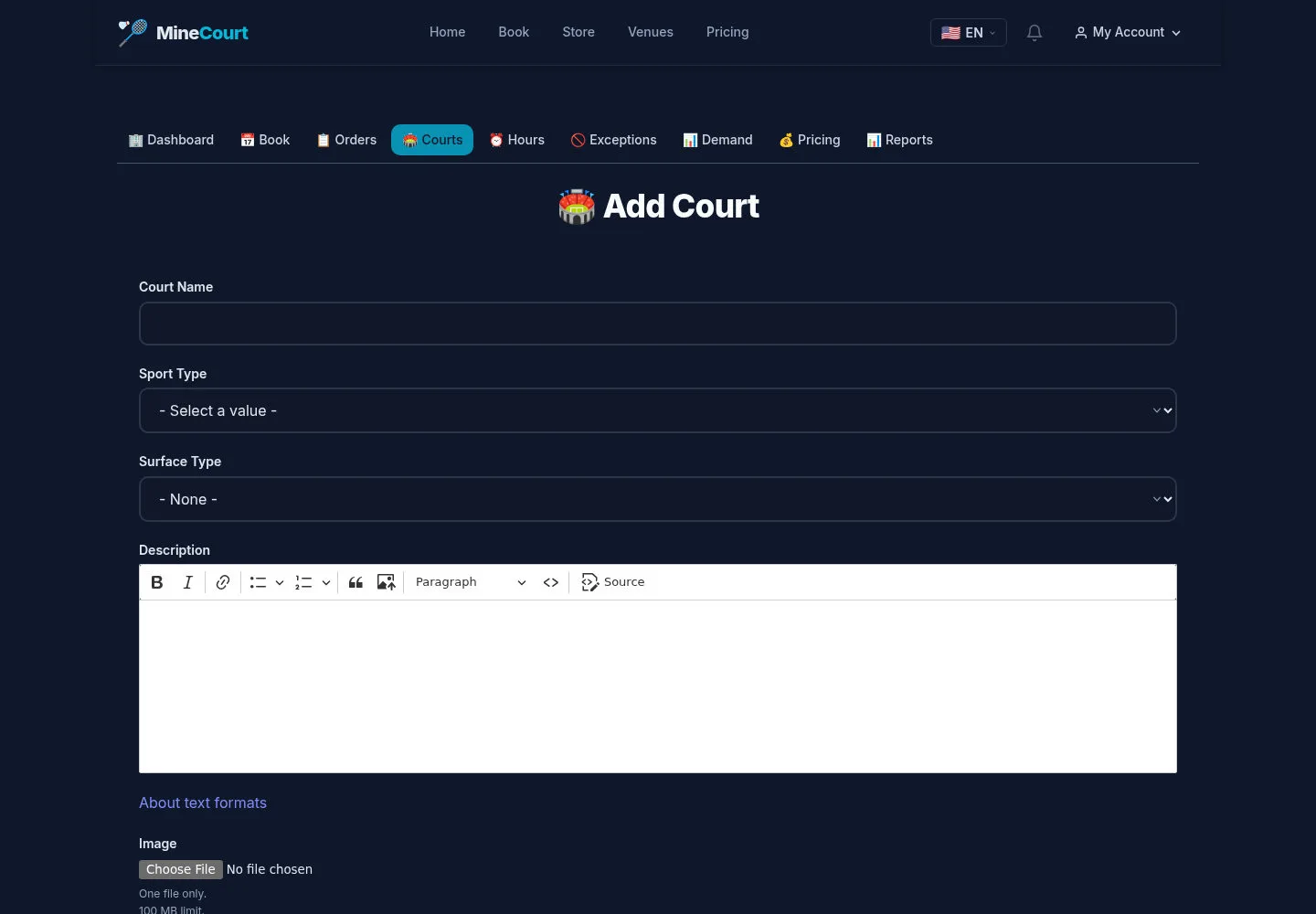Image resolution: width=1316 pixels, height=914 pixels.
Task: Open Store in the top navigation
Action: pos(578,32)
